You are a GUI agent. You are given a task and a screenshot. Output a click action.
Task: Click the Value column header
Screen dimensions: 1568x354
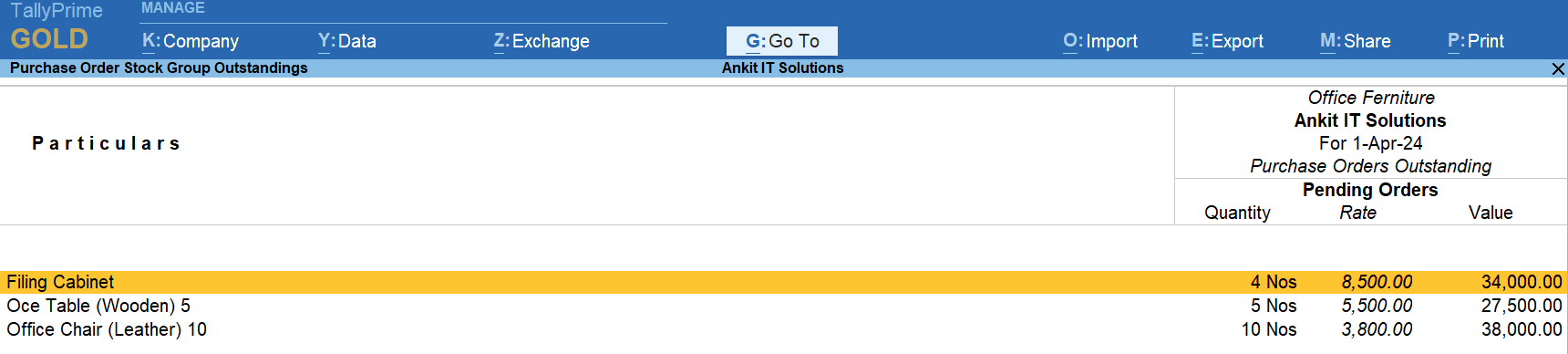click(1491, 213)
